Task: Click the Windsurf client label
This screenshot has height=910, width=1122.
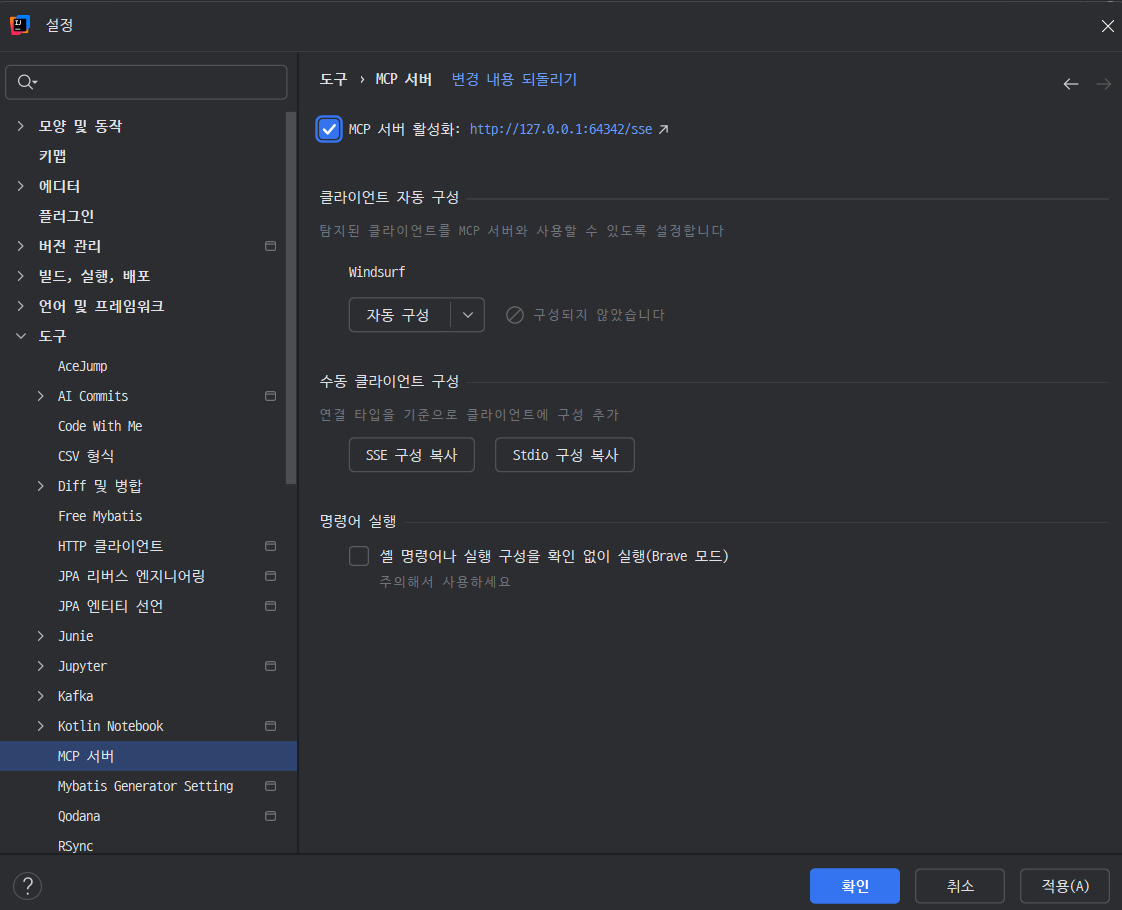Action: (x=376, y=273)
